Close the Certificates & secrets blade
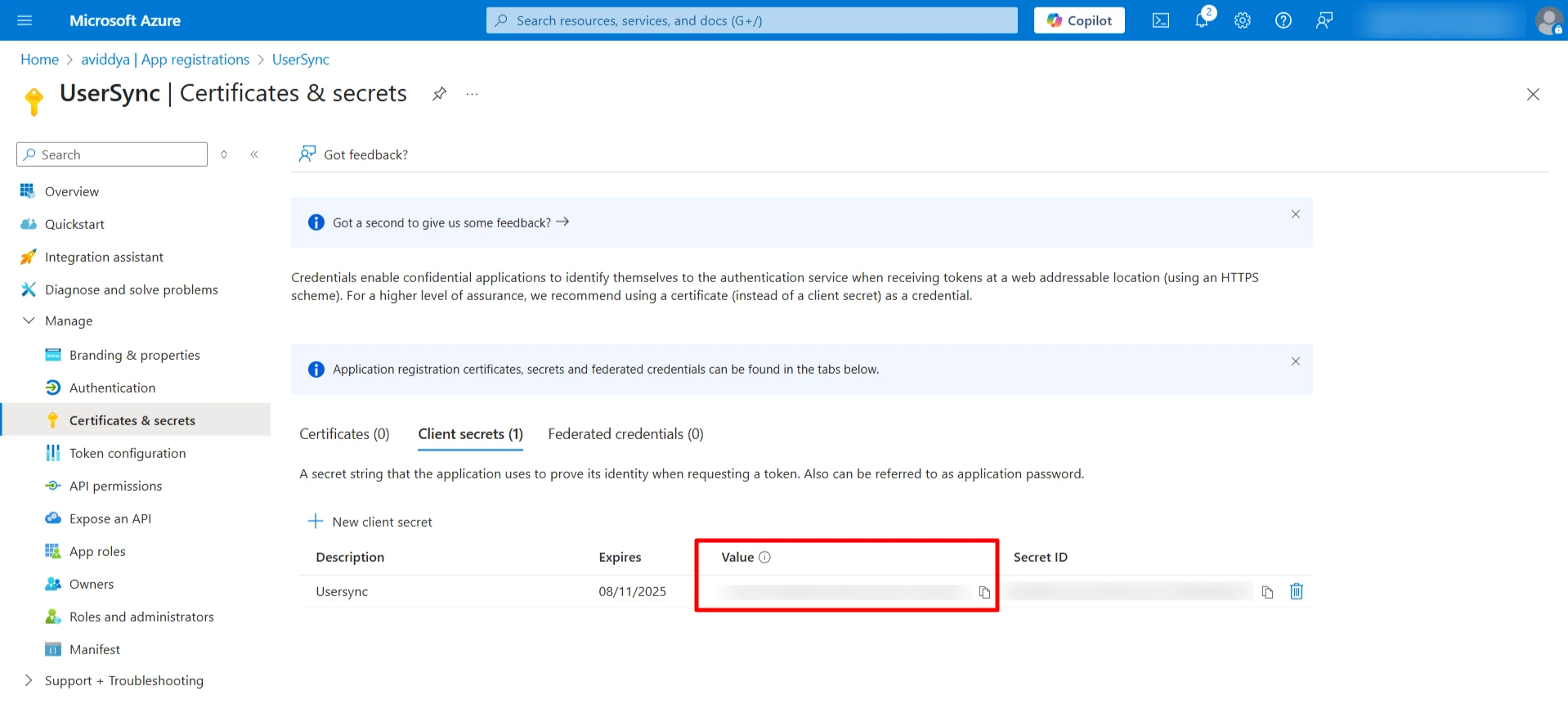 (x=1533, y=94)
